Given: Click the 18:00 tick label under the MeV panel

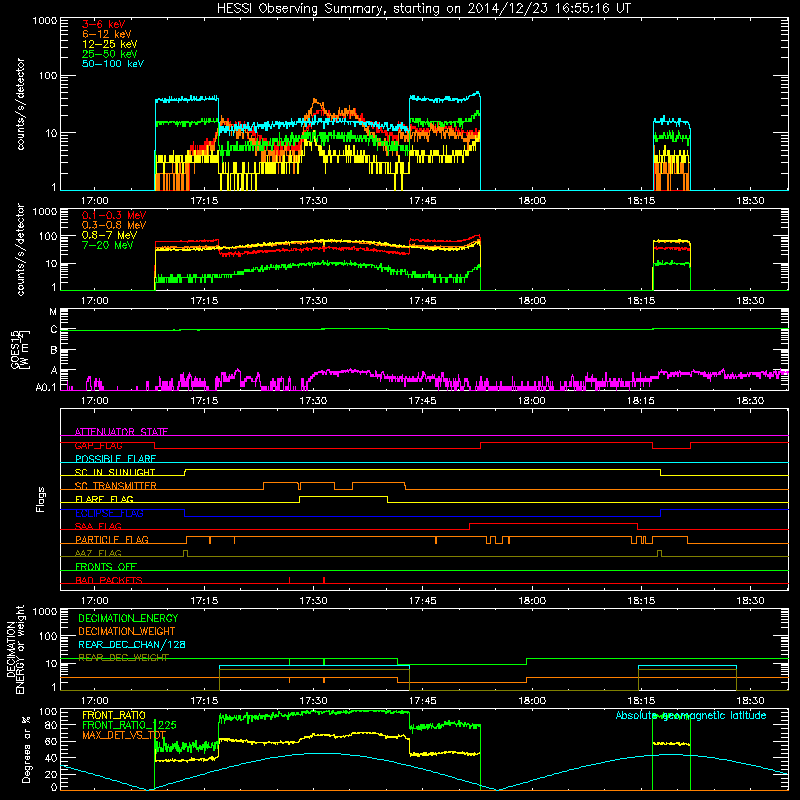Looking at the screenshot, I should 532,301.
